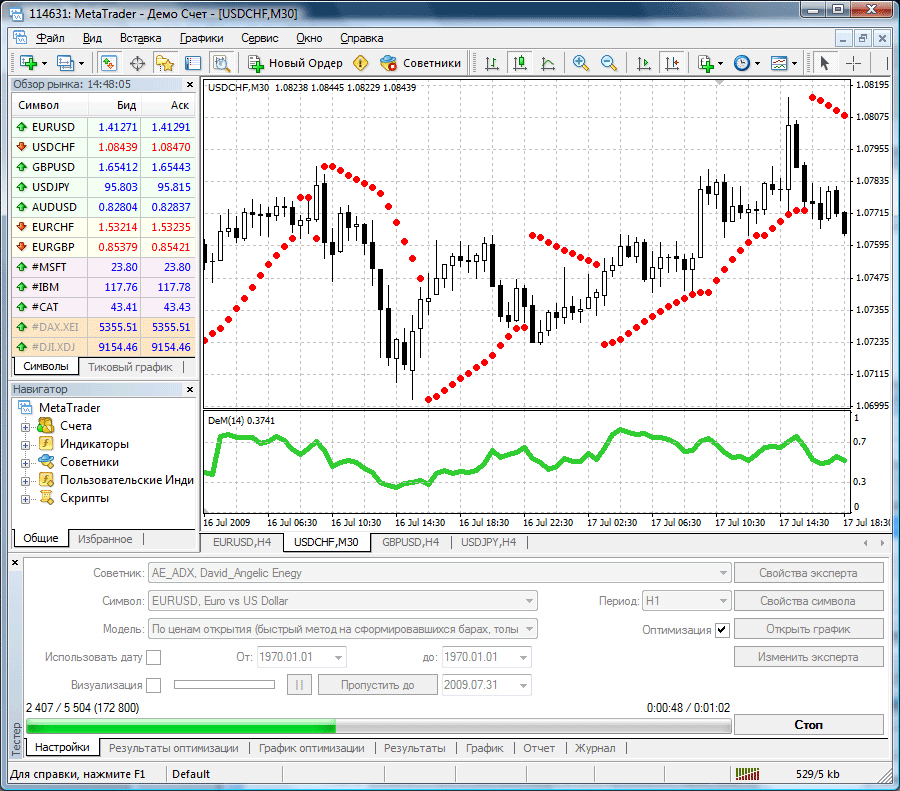This screenshot has width=900, height=791.
Task: Switch to the GBPUSD,H4 chart tab
Action: coord(410,542)
